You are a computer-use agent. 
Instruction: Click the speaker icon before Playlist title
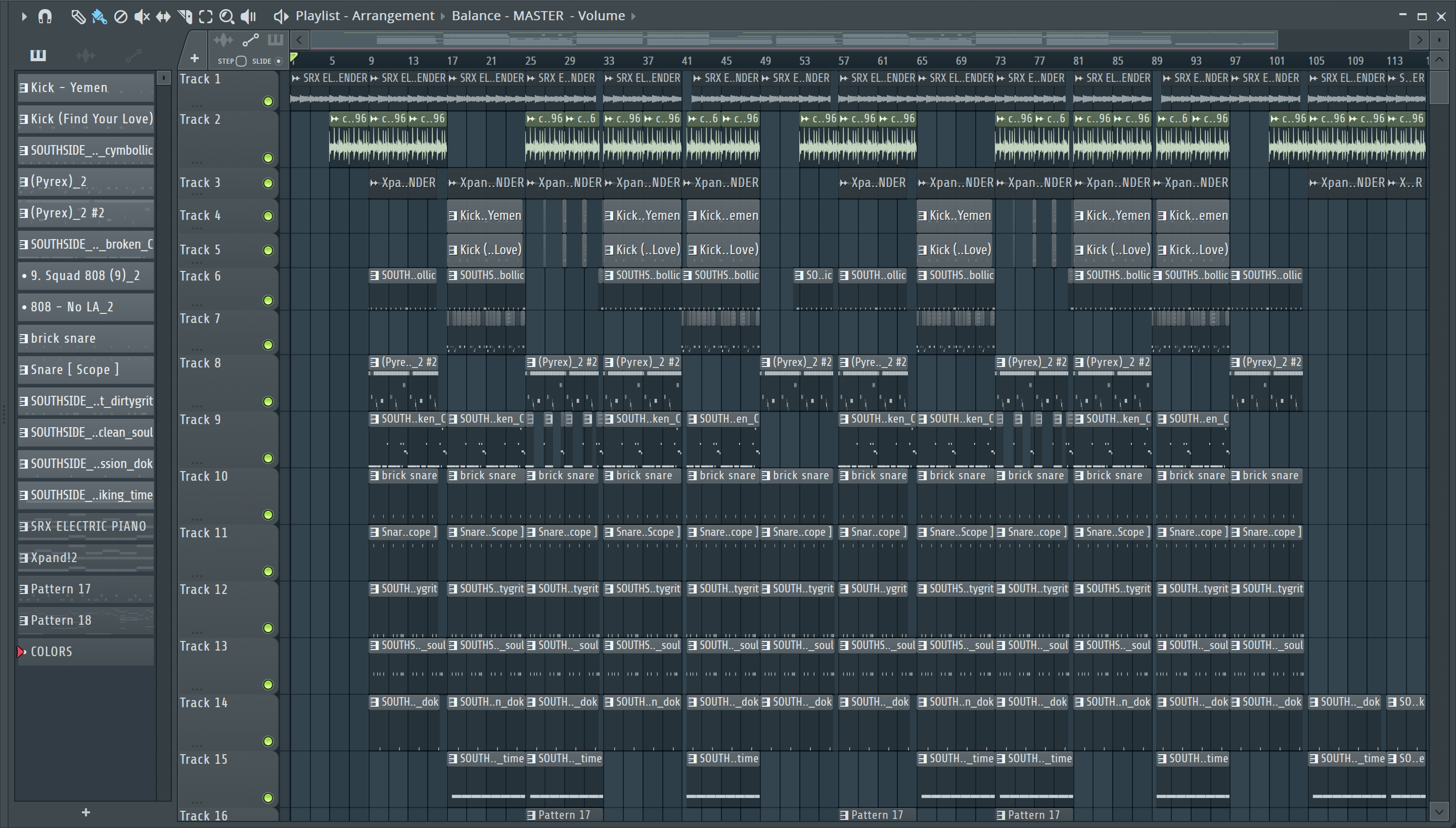(281, 17)
